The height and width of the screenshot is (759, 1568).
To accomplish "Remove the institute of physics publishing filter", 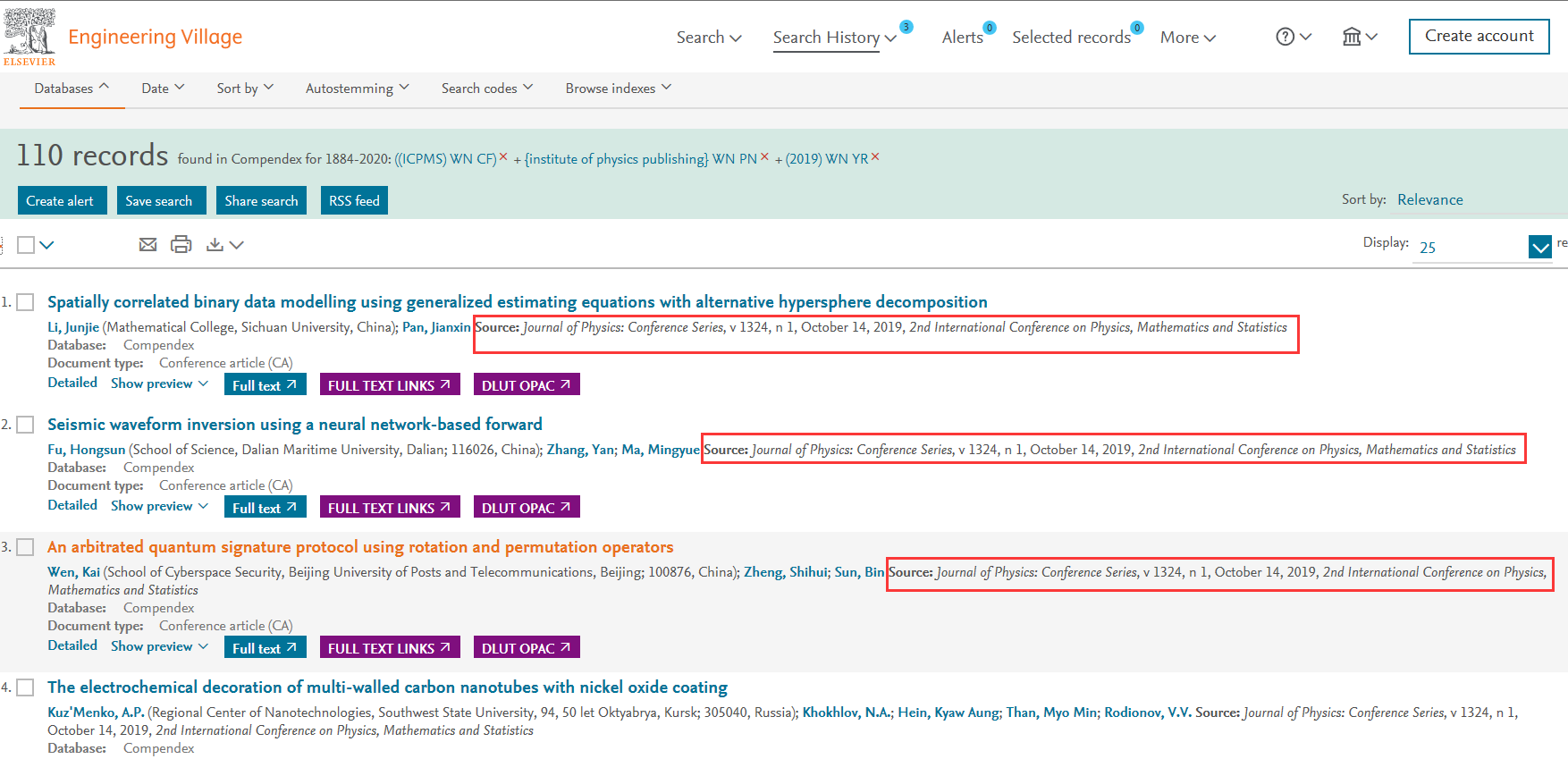I will click(x=764, y=156).
